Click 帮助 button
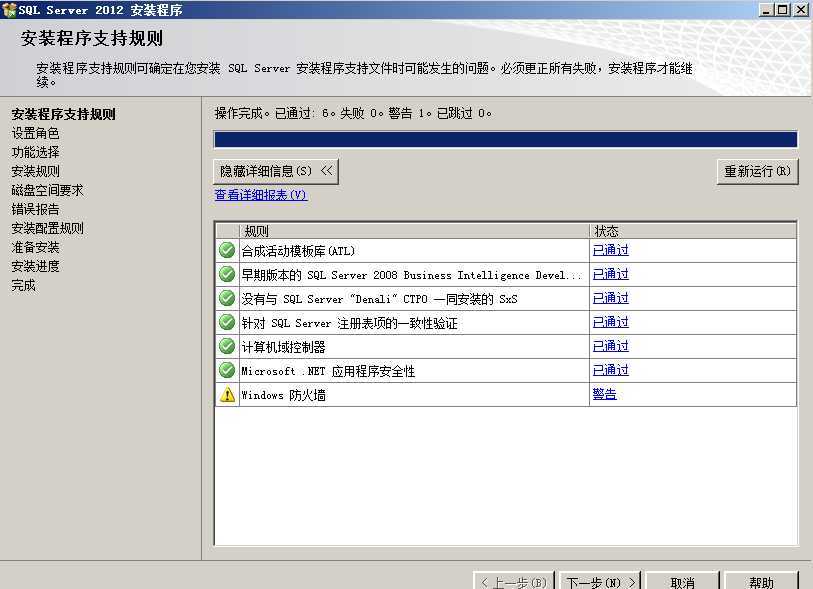This screenshot has height=589, width=813. coord(761,582)
